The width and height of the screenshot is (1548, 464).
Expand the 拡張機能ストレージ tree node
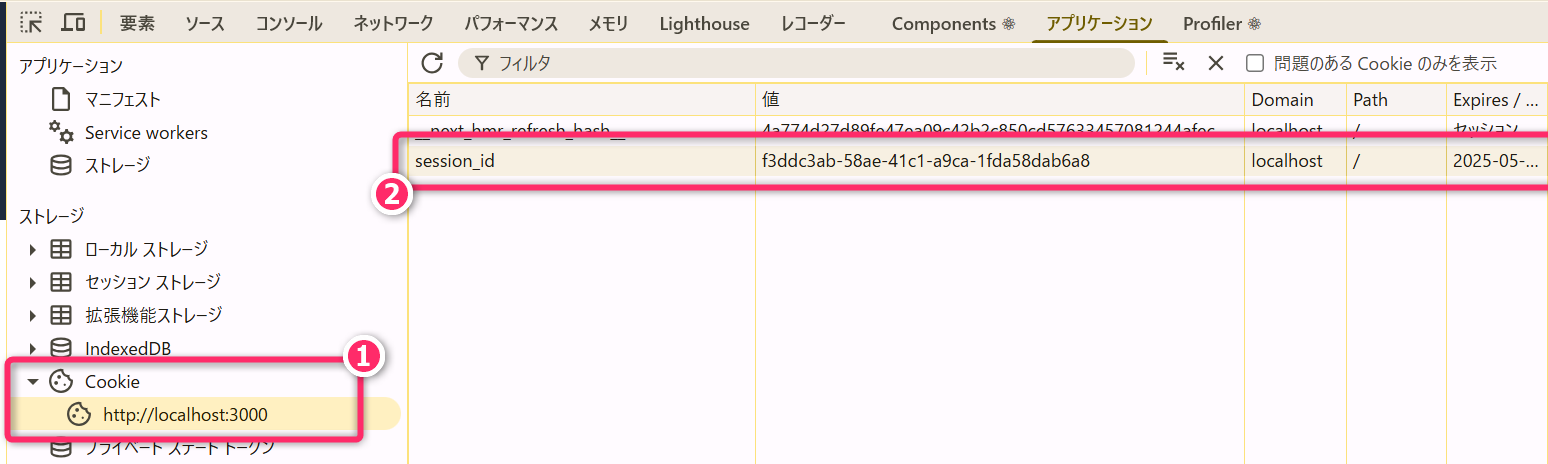pyautogui.click(x=33, y=315)
